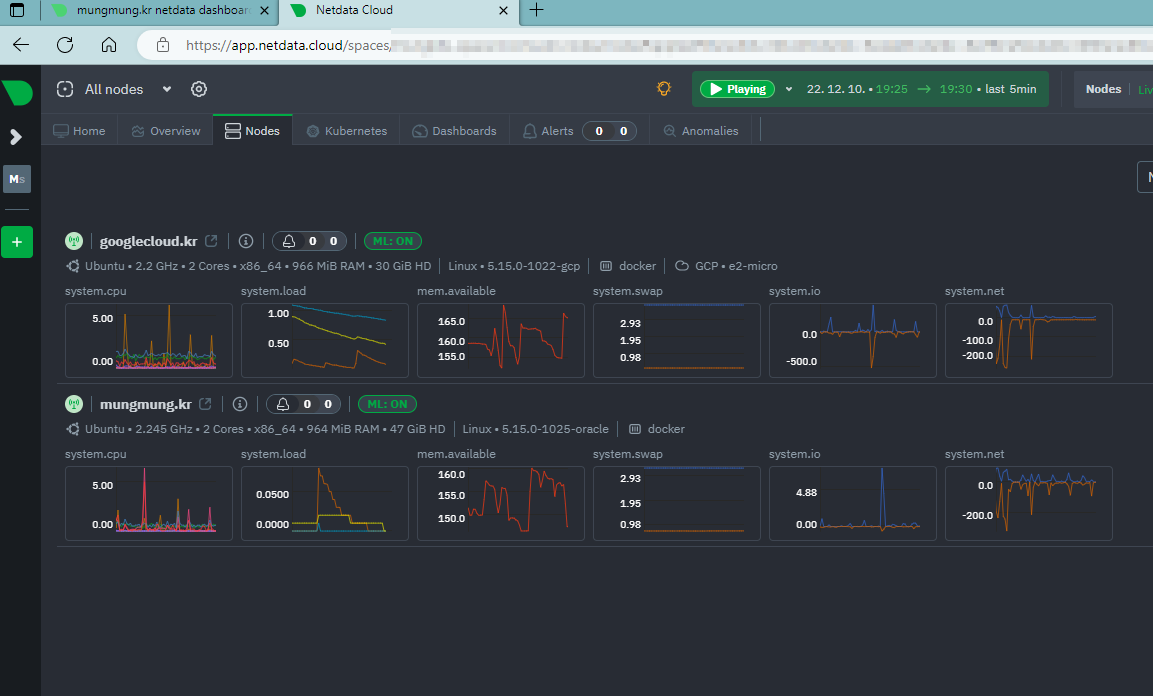The height and width of the screenshot is (696, 1153).
Task: Open the playback mode dropdown arrow
Action: coord(789,89)
